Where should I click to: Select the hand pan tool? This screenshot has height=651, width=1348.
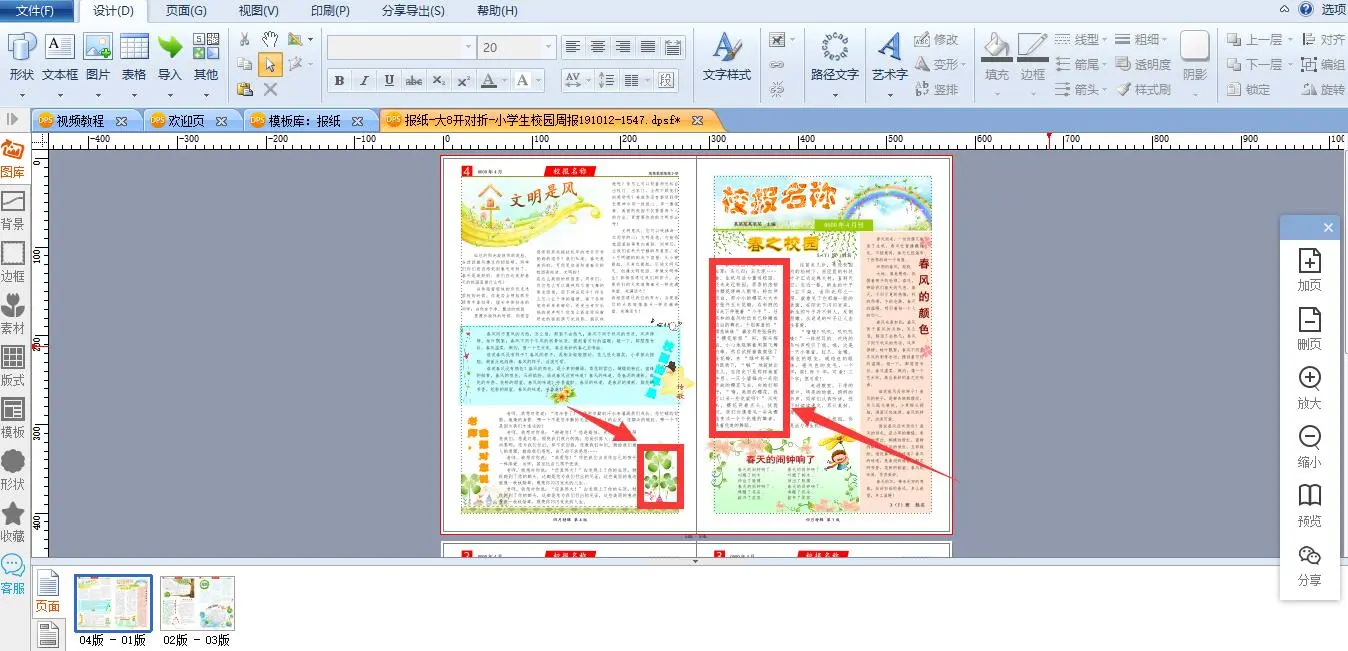pyautogui.click(x=270, y=39)
